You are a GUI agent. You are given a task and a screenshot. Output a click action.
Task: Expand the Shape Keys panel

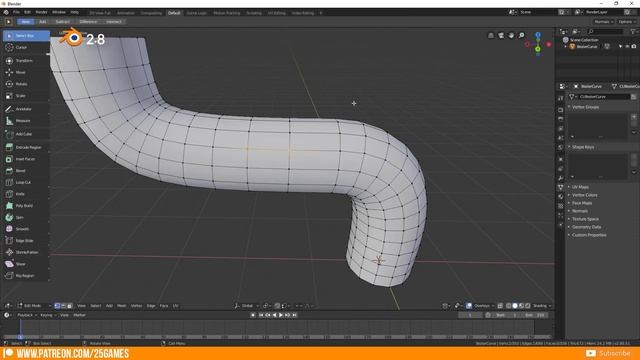click(583, 147)
